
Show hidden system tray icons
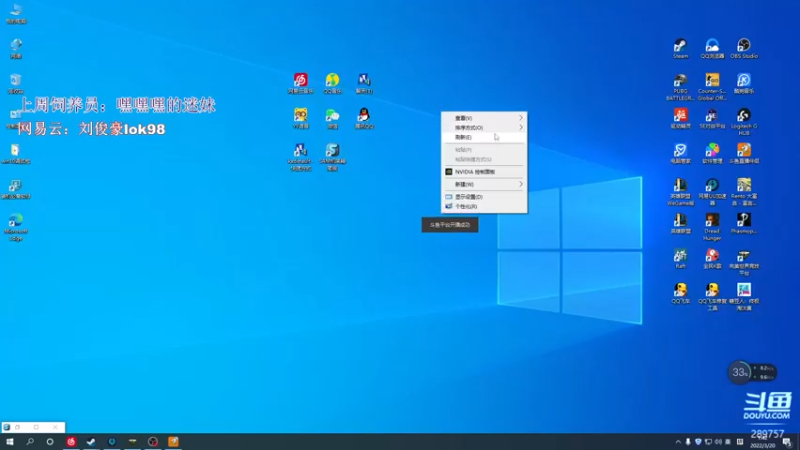tap(678, 442)
